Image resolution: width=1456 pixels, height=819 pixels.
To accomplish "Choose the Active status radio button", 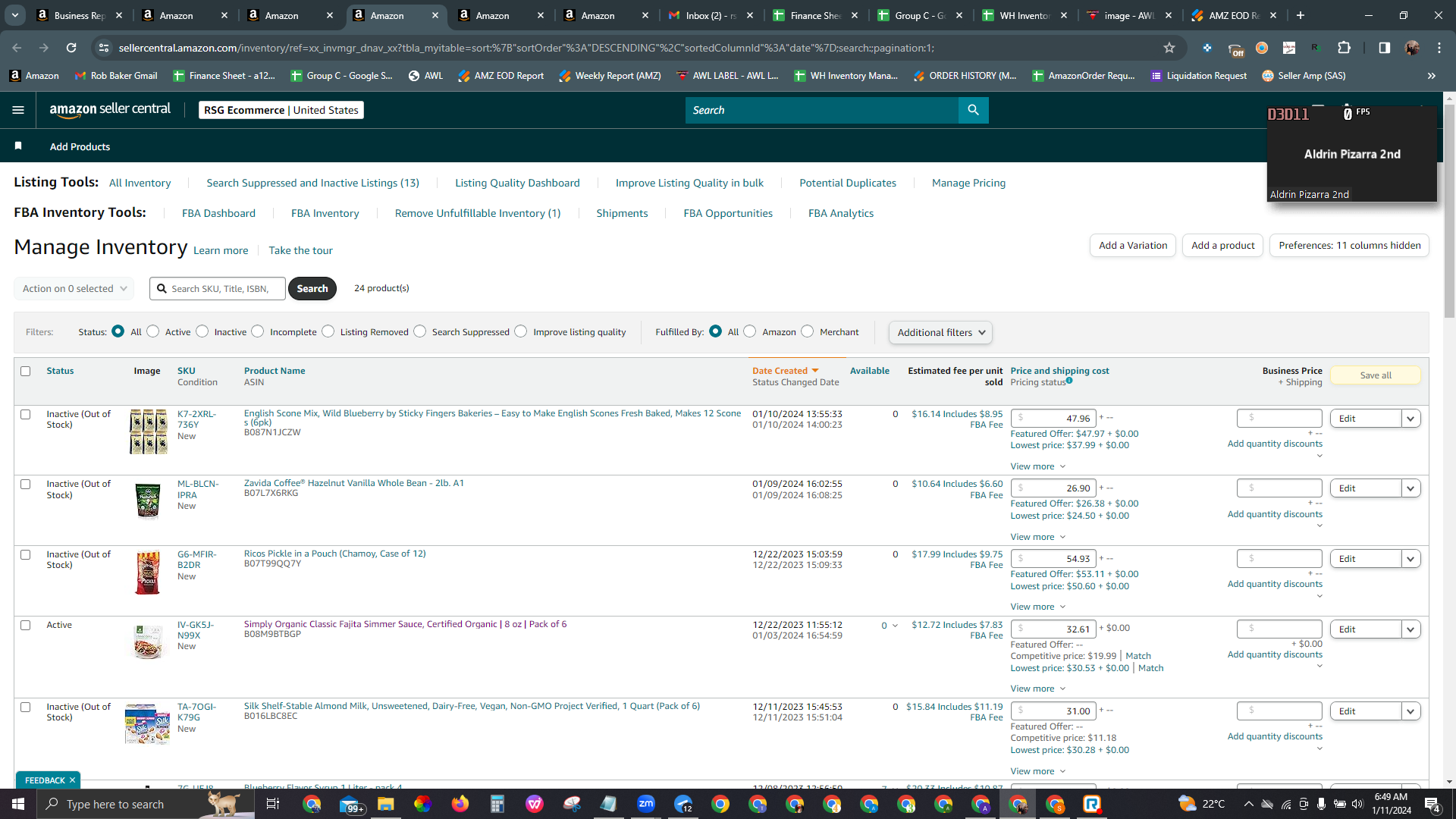I will click(x=153, y=331).
